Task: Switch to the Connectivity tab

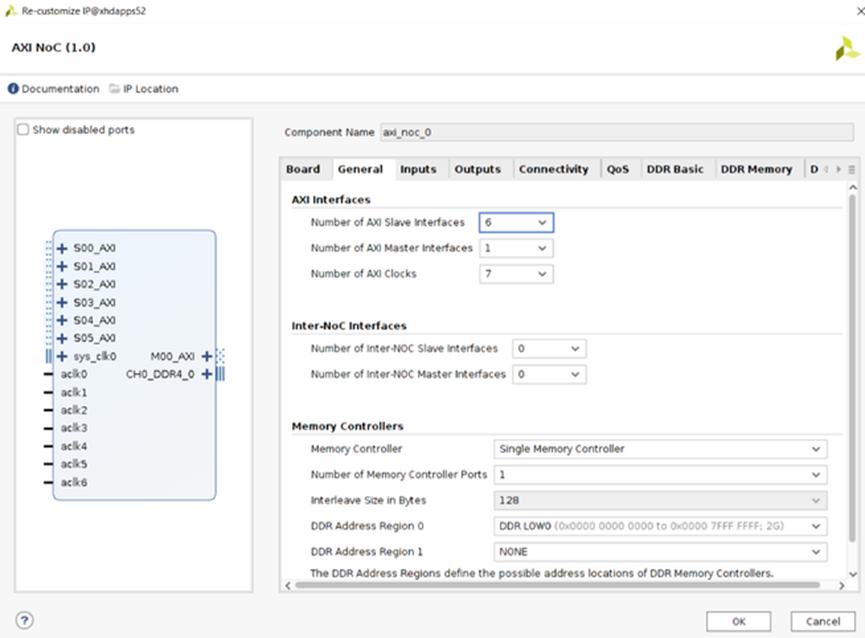Action: (x=553, y=169)
